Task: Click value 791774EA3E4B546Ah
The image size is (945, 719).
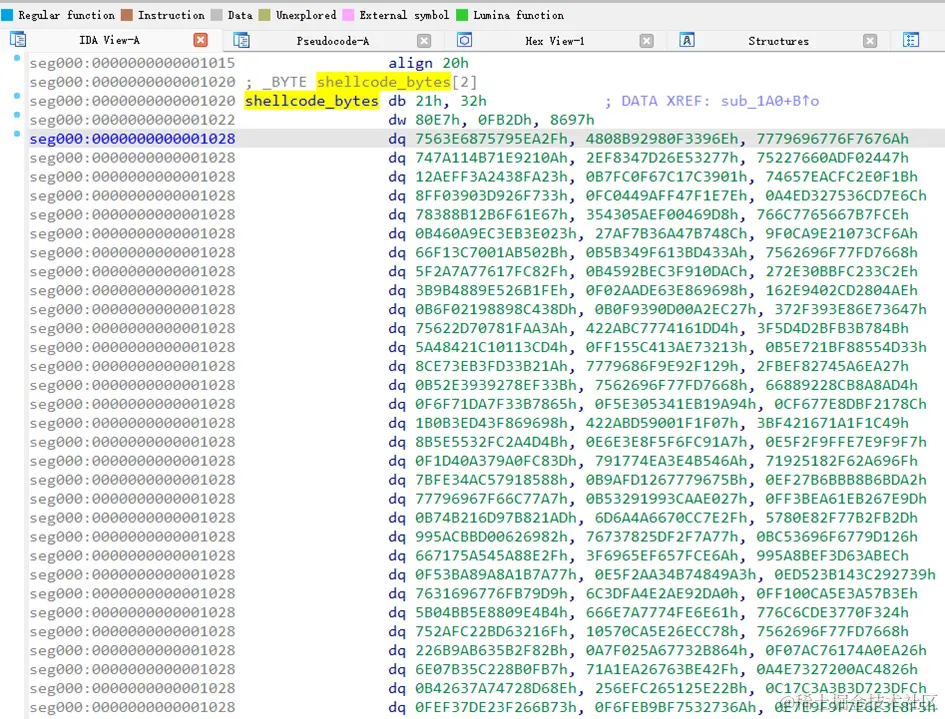Action: (x=671, y=461)
